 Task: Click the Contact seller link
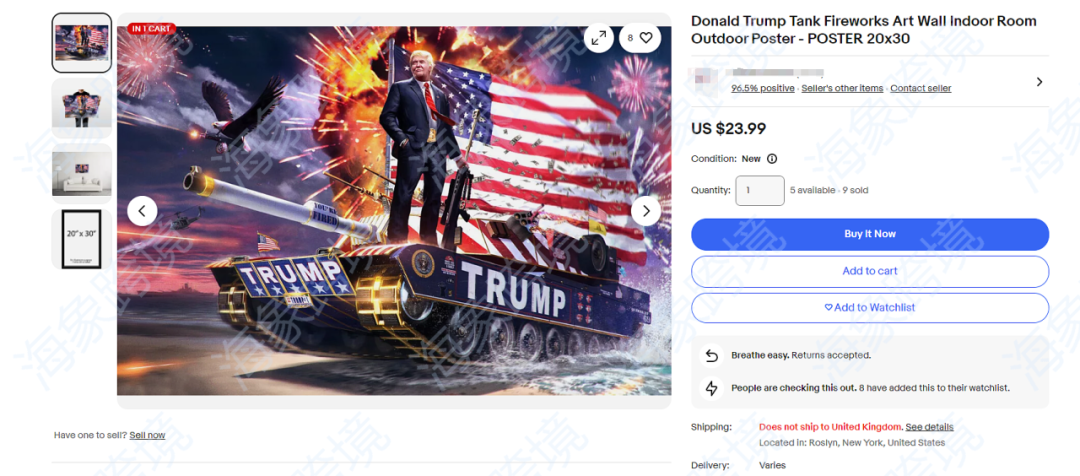click(921, 88)
